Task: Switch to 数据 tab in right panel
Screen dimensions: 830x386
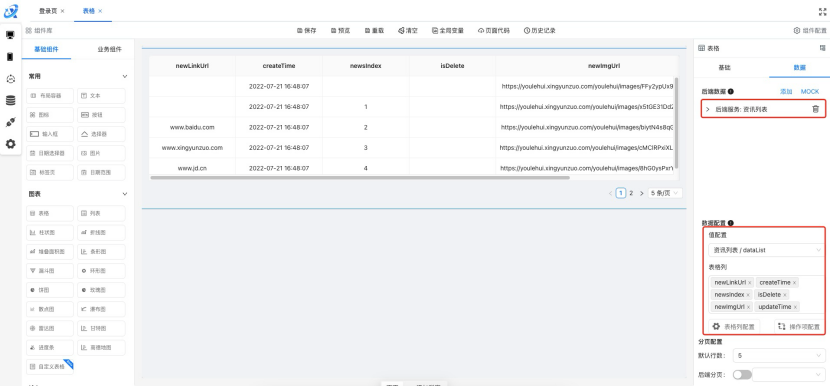Action: click(x=799, y=68)
